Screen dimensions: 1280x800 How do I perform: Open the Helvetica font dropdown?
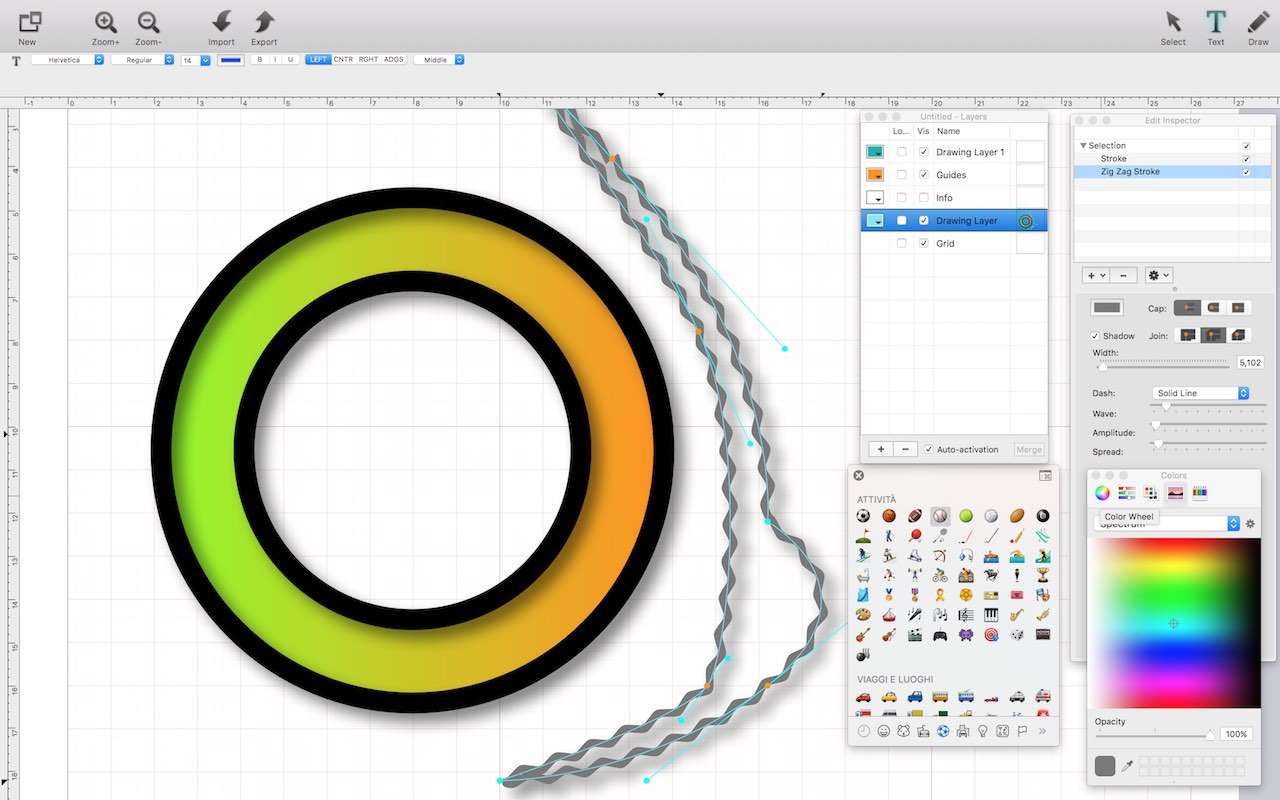coord(68,60)
